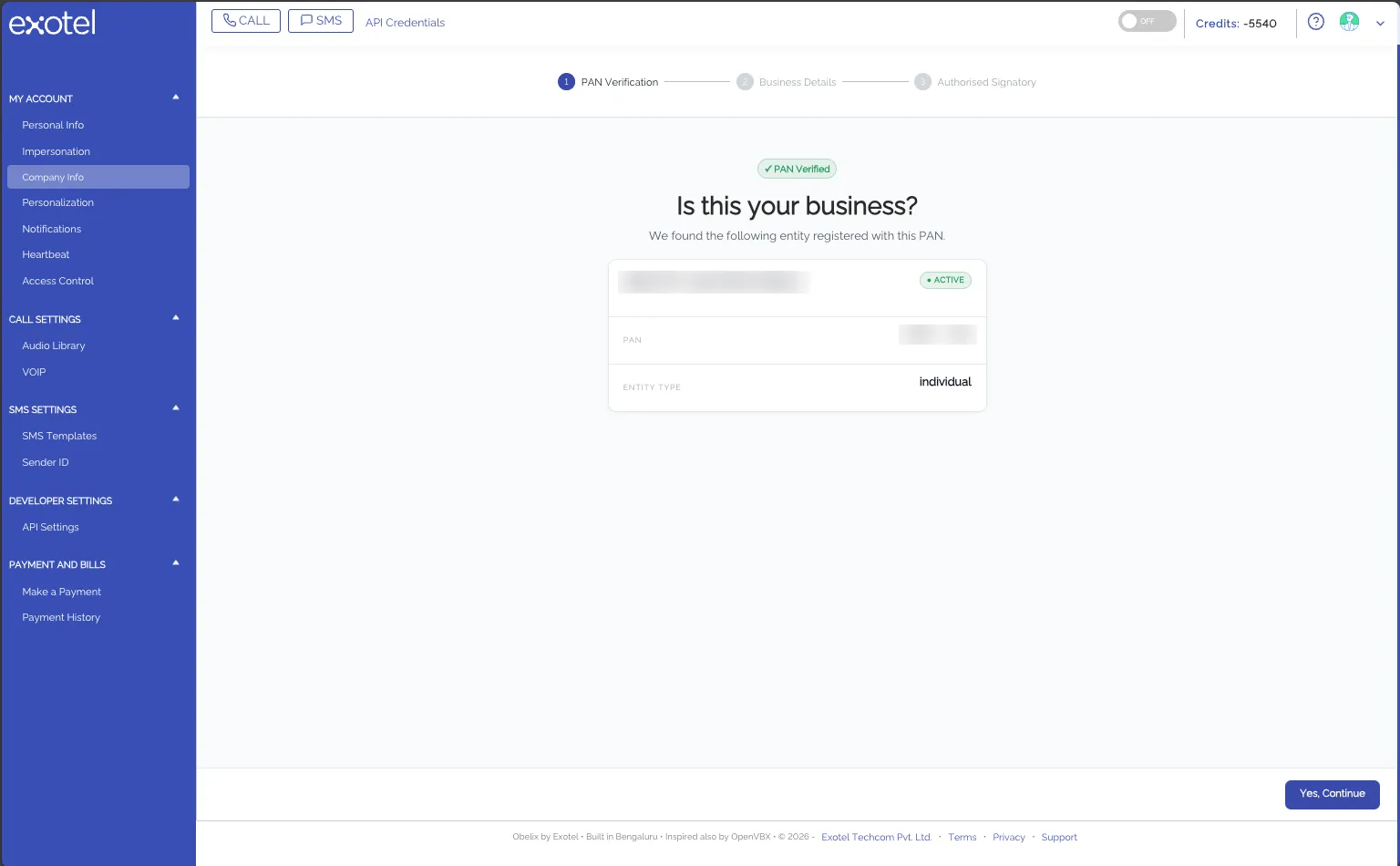Click the exotel logo
Screen dimensions: 1400x866
tap(52, 23)
